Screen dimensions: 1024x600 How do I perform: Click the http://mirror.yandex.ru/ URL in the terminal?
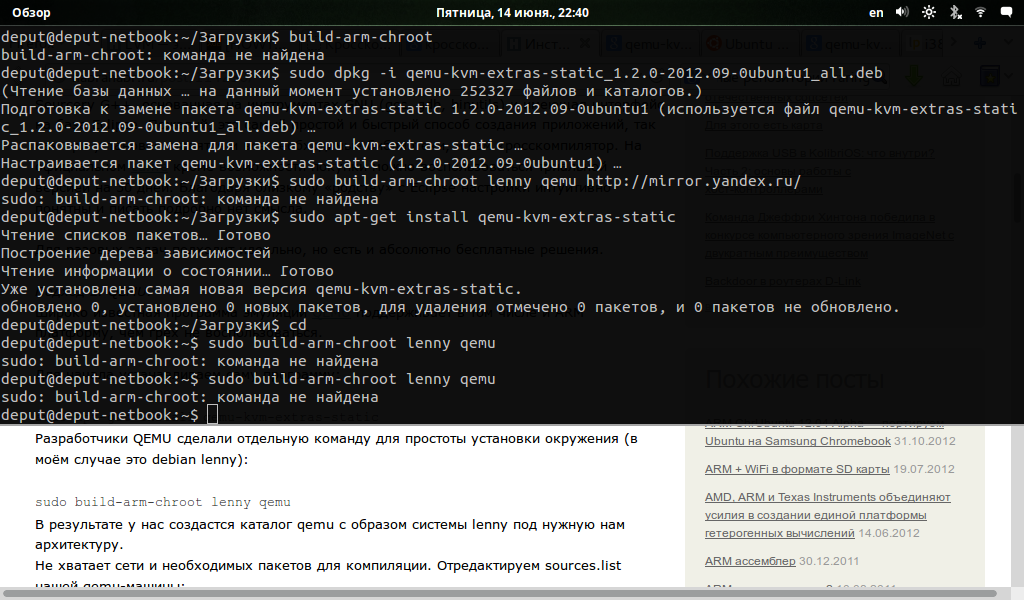click(x=693, y=181)
